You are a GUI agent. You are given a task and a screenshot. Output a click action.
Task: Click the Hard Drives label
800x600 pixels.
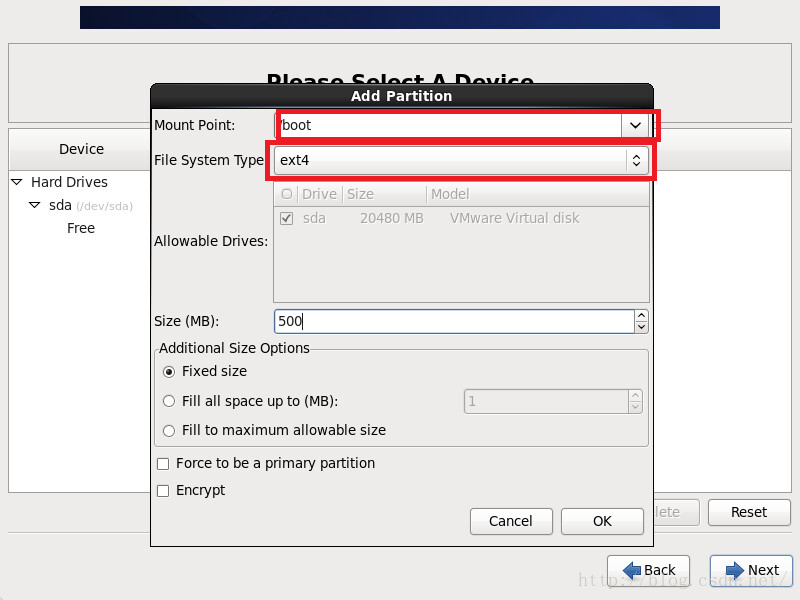[x=69, y=182]
